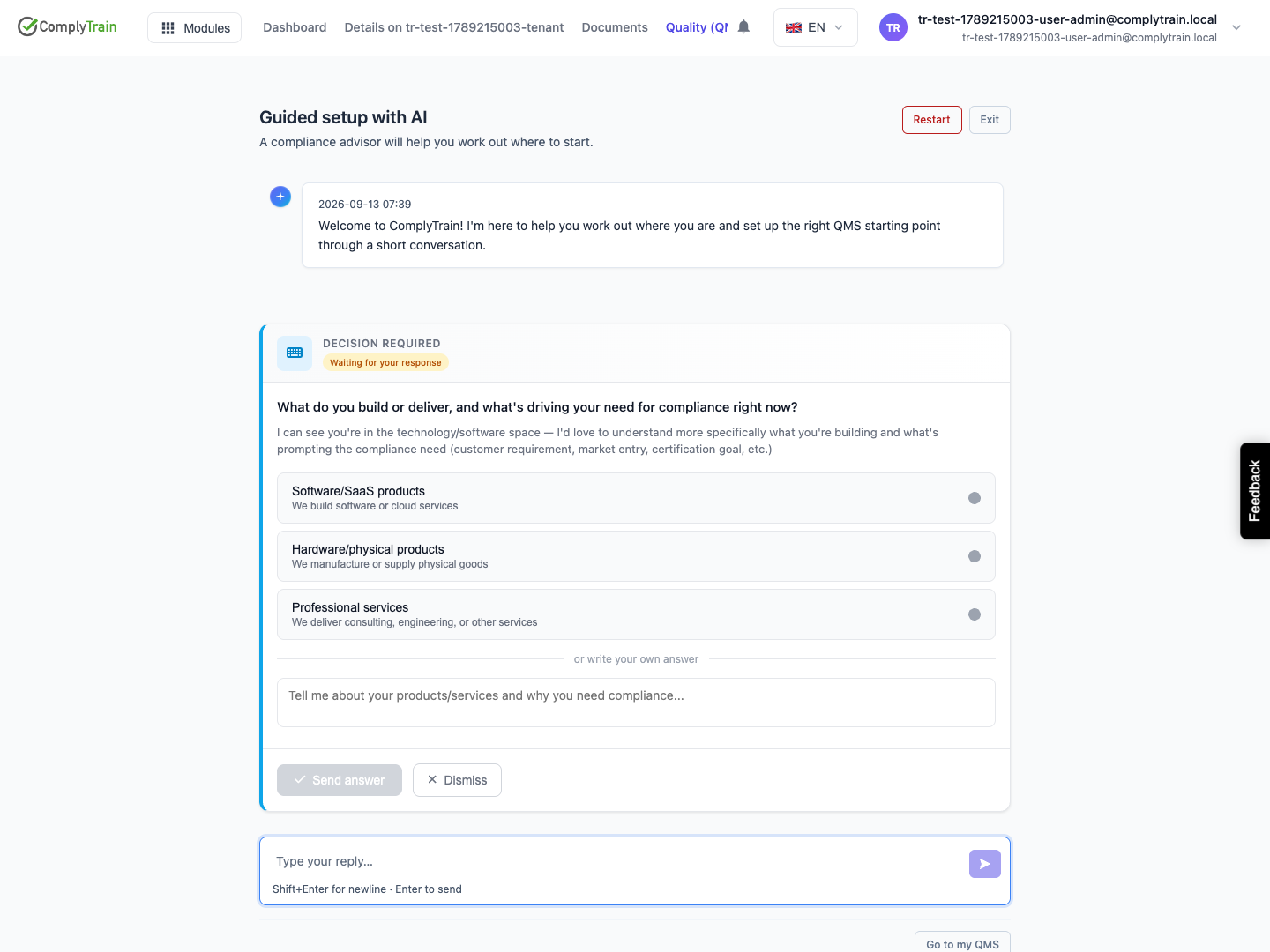Focus the write your own answer field
Screen dimensions: 1270x952
point(636,703)
